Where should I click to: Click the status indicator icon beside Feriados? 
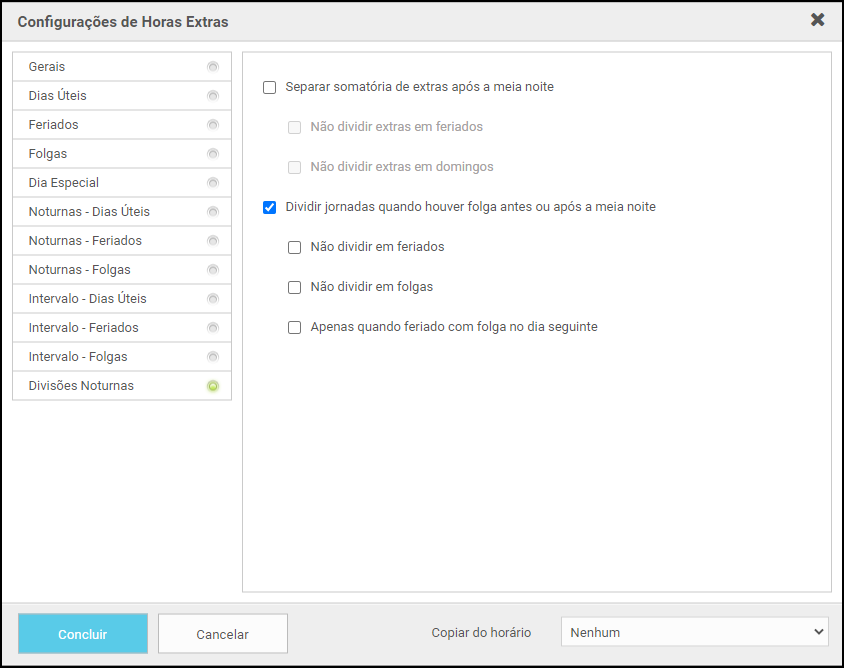pos(212,125)
